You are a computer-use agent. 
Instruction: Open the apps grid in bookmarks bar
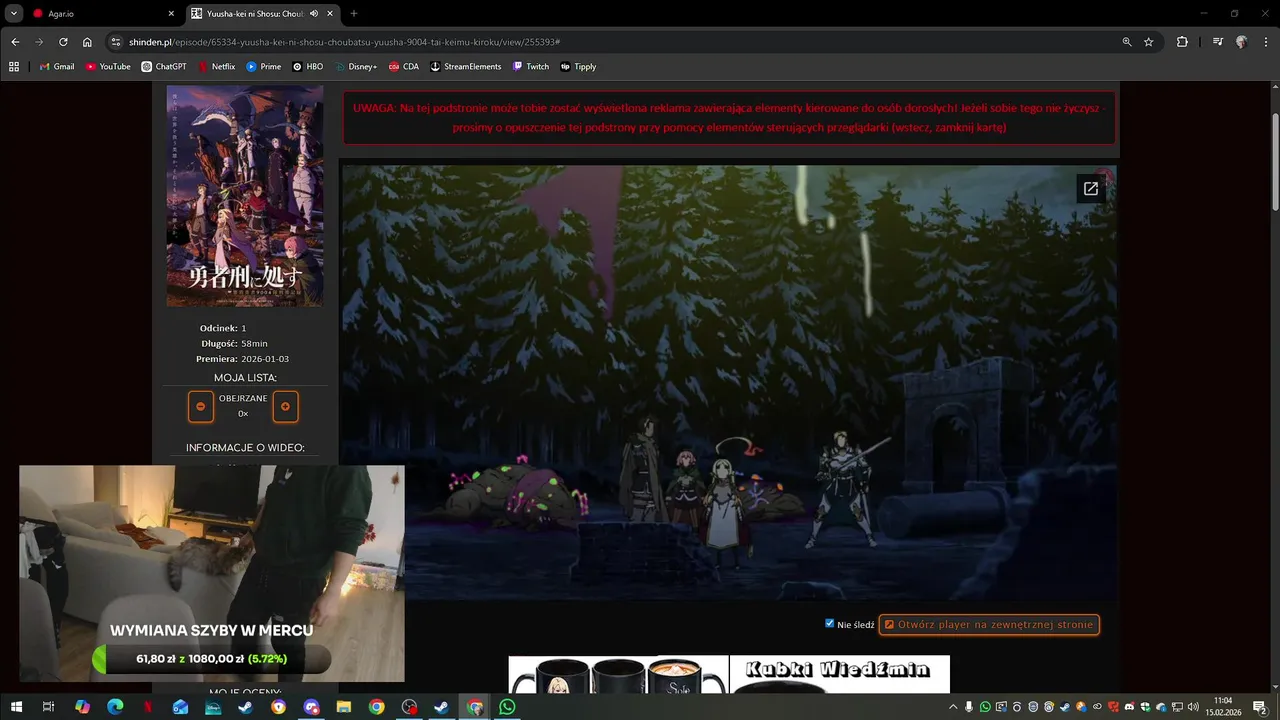pos(14,67)
